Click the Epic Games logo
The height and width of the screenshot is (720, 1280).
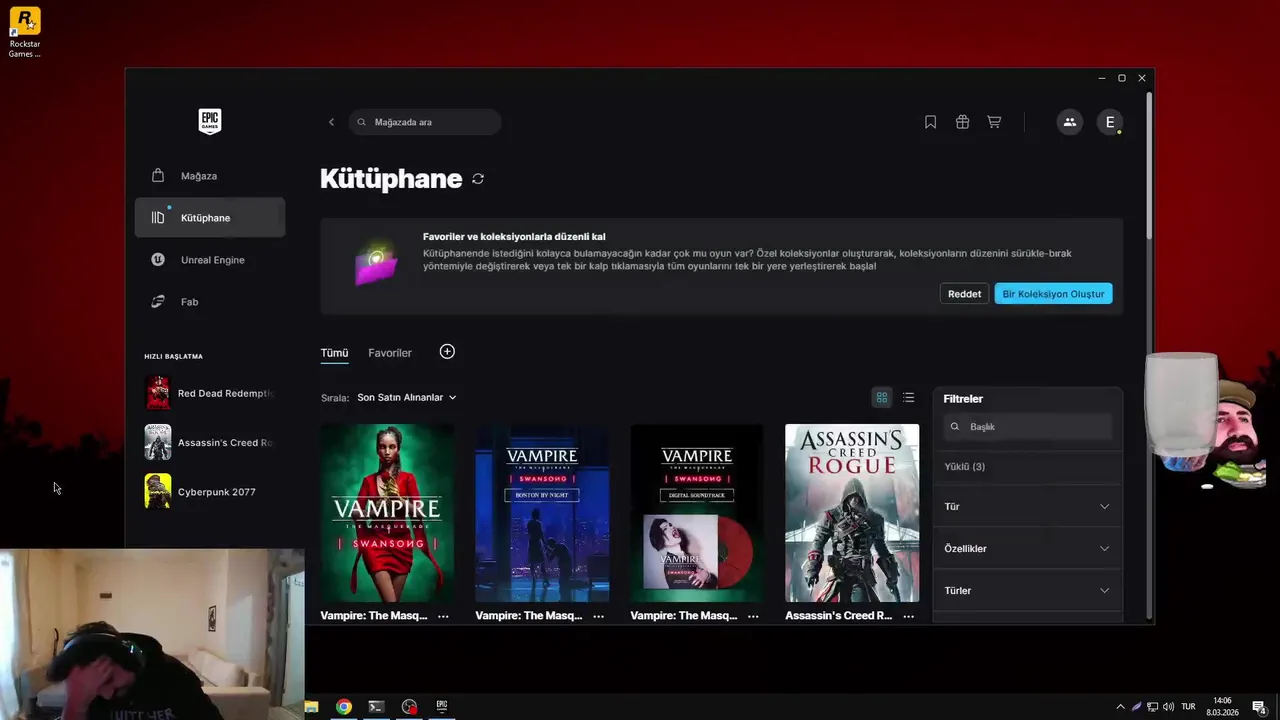(210, 121)
